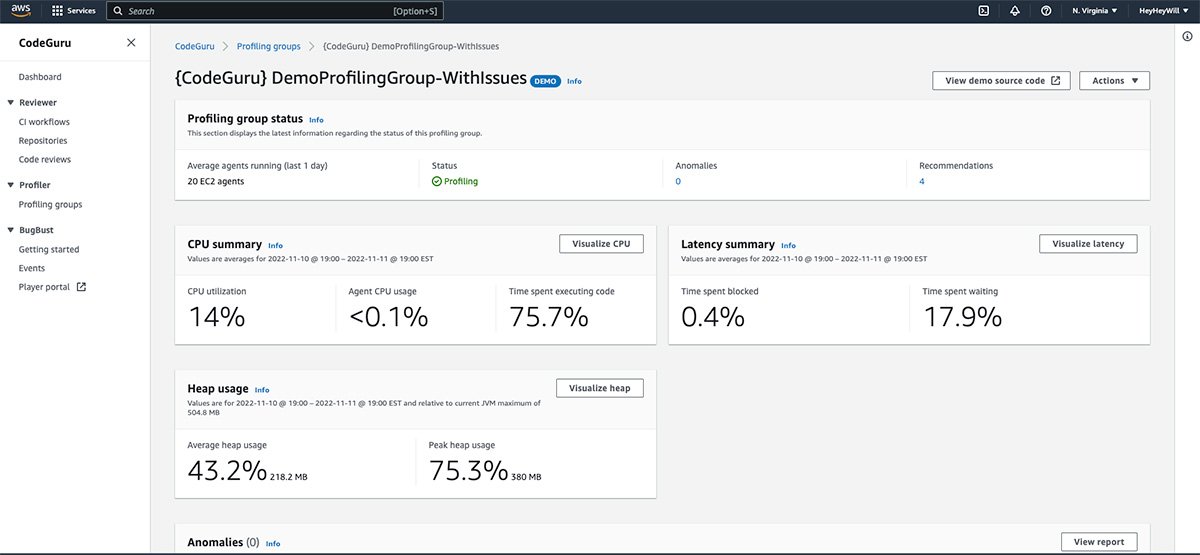
Task: Open the help question mark icon
Action: click(1046, 11)
